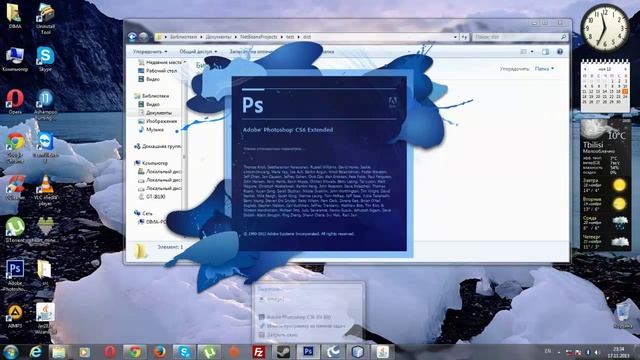Expand address bar history dropdown

pyautogui.click(x=455, y=37)
